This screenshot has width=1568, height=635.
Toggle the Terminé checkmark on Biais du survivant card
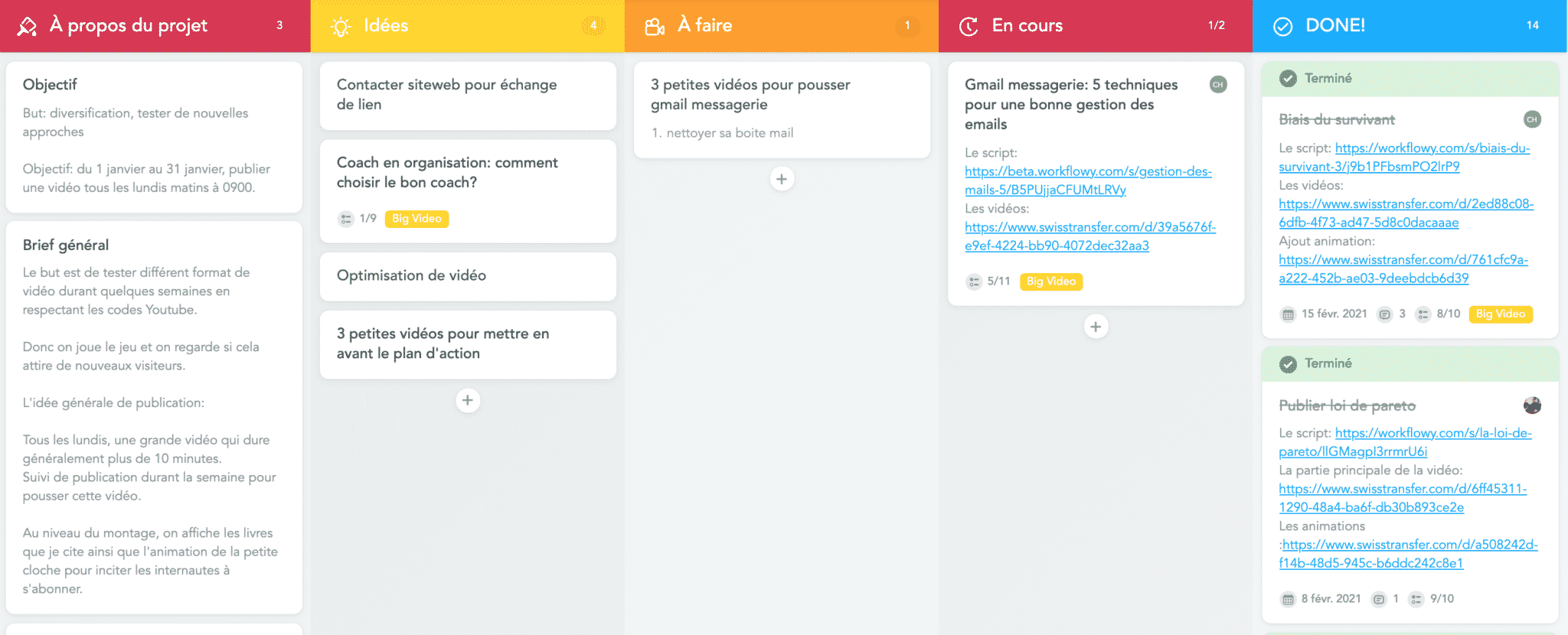point(1288,78)
